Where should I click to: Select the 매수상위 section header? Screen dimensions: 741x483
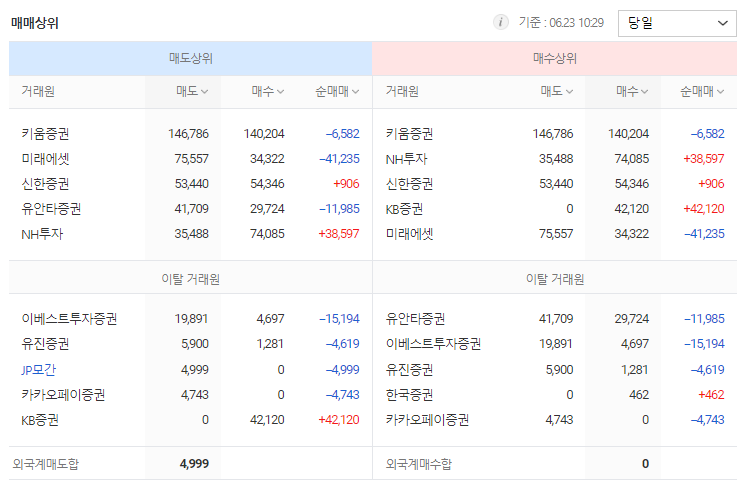[x=555, y=59]
